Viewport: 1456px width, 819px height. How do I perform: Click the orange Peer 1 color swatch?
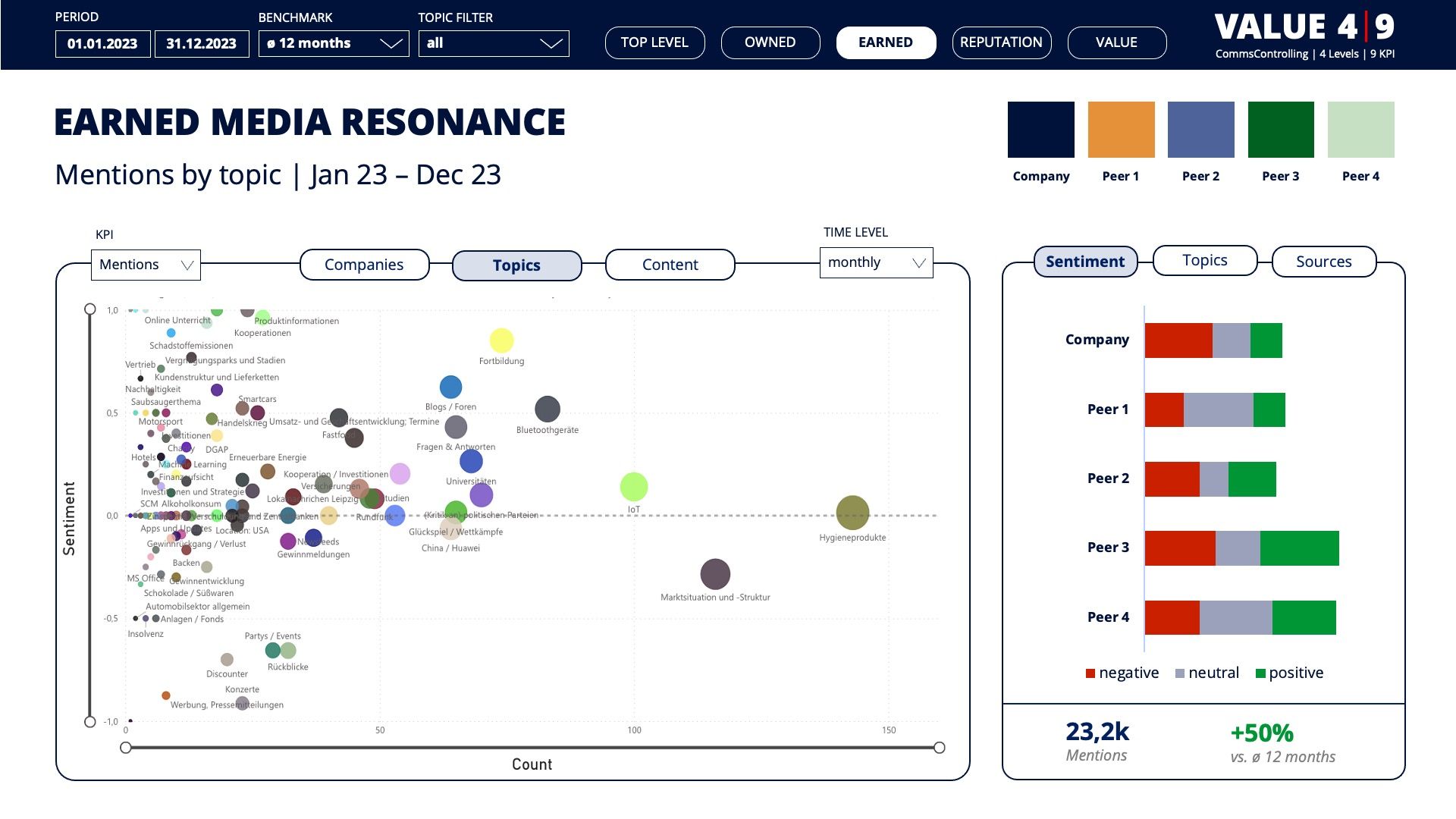point(1121,130)
